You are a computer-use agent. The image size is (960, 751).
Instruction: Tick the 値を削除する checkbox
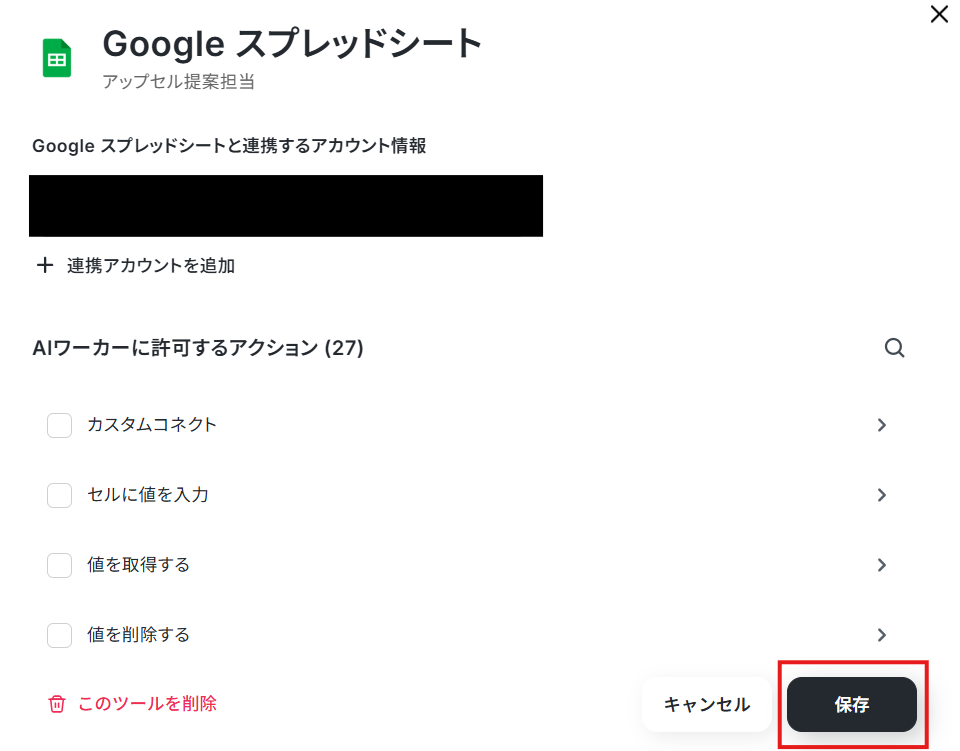59,635
